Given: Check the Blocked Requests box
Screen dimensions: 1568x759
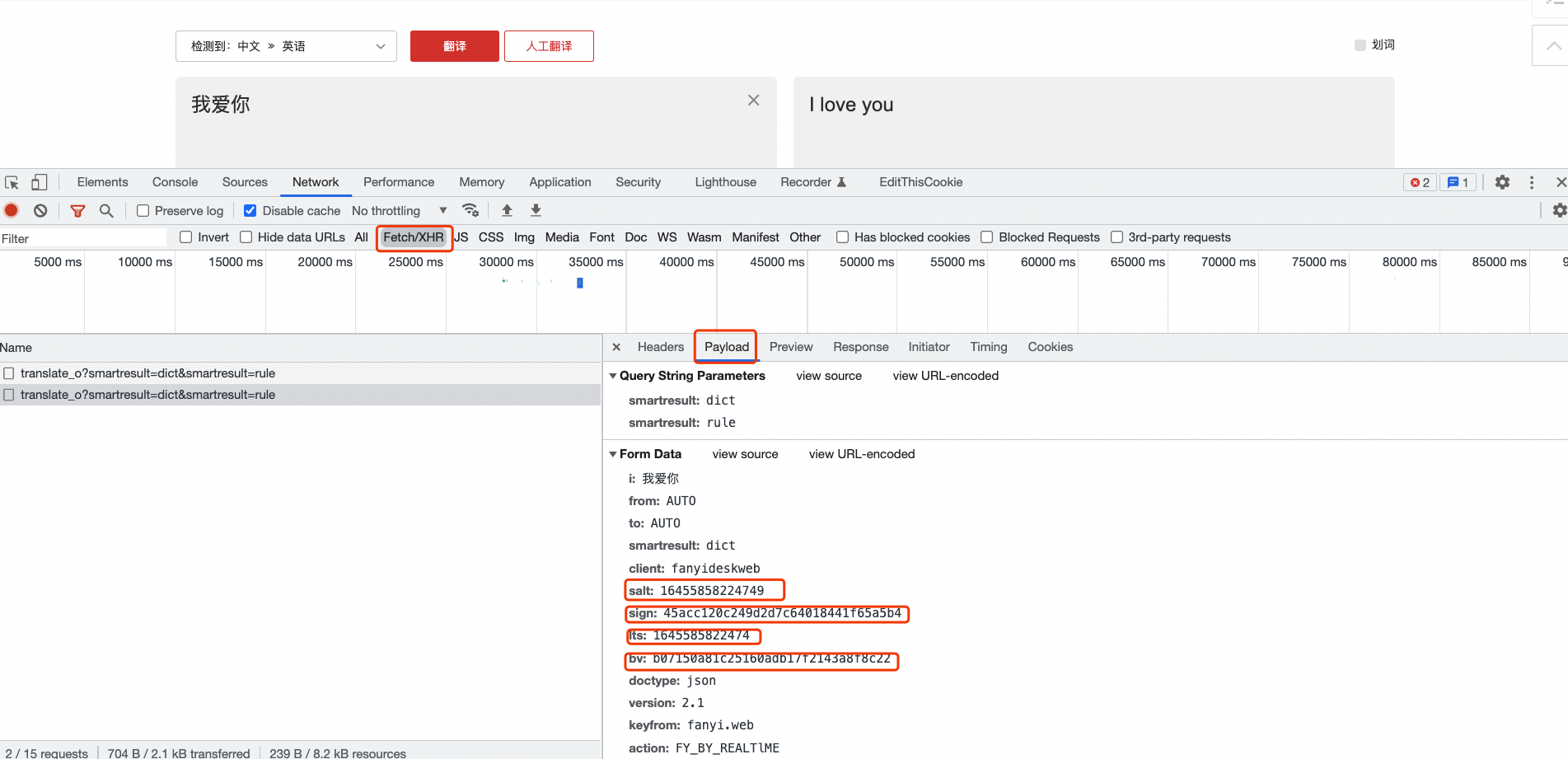Looking at the screenshot, I should coord(986,237).
